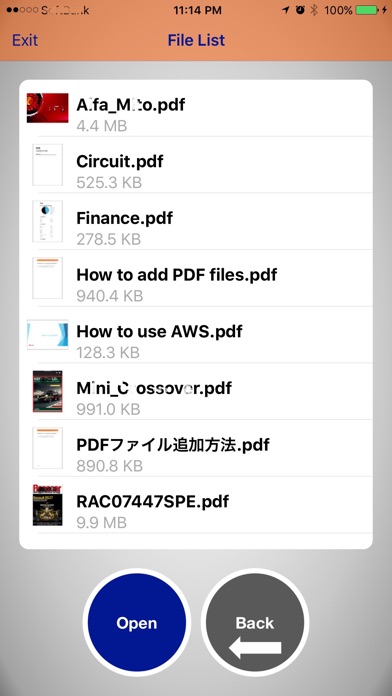This screenshot has height=696, width=392.
Task: Choose RAC07447SPE.pdf from the list
Action: (196, 506)
